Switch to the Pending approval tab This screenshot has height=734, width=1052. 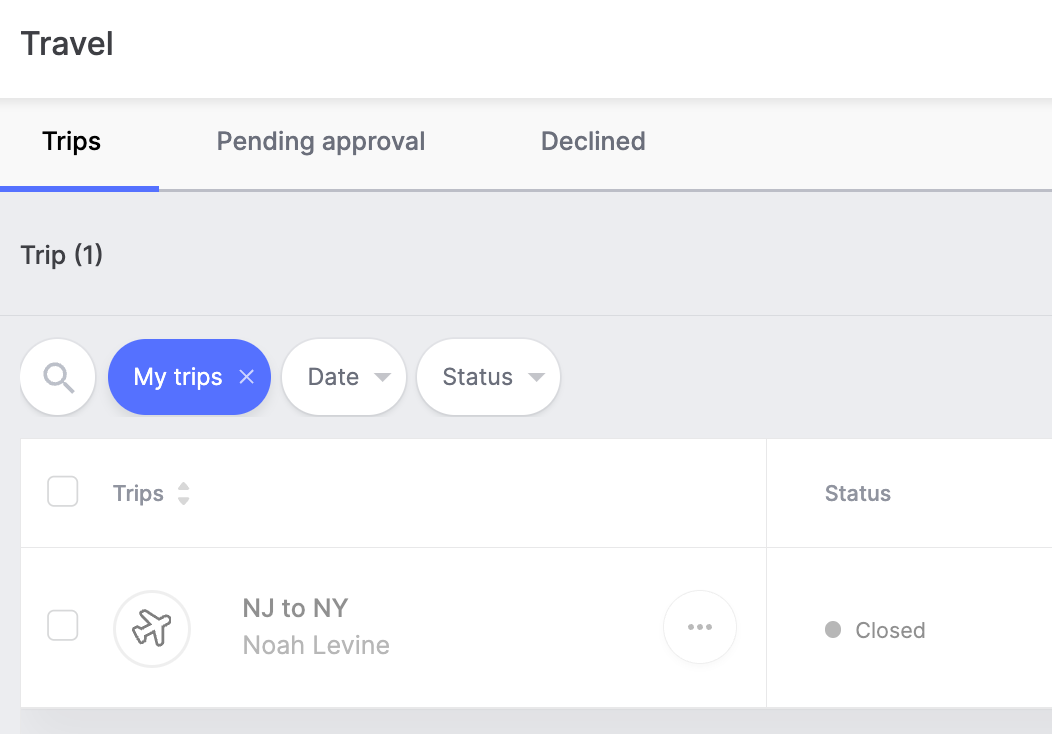(x=321, y=141)
